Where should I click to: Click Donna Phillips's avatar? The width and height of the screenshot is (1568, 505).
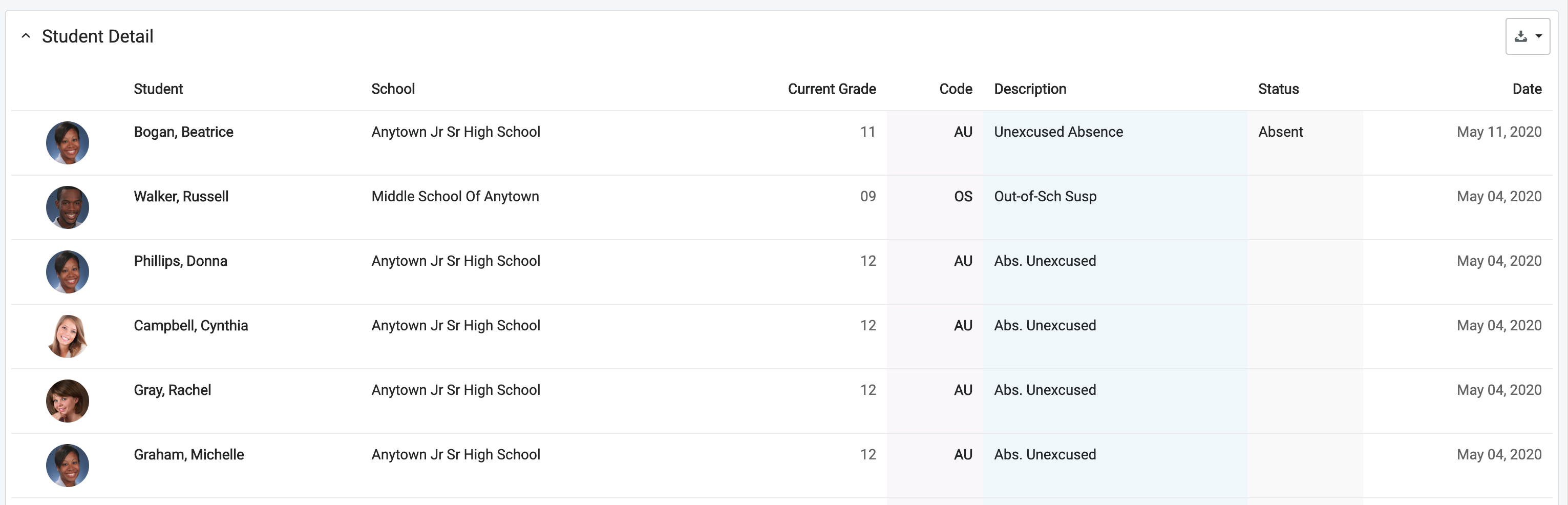[x=68, y=272]
